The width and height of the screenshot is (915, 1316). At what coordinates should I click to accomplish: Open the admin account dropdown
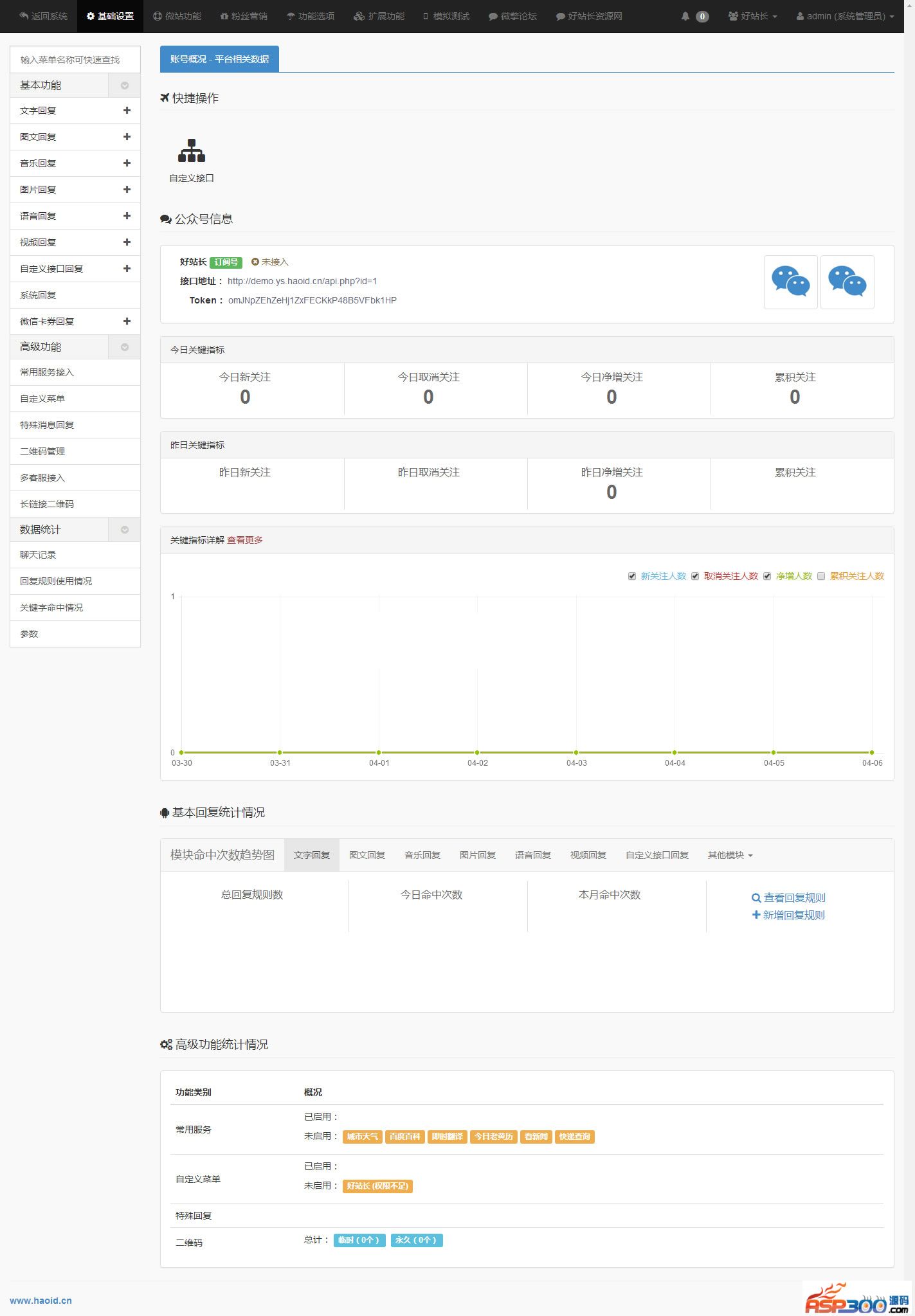[845, 16]
